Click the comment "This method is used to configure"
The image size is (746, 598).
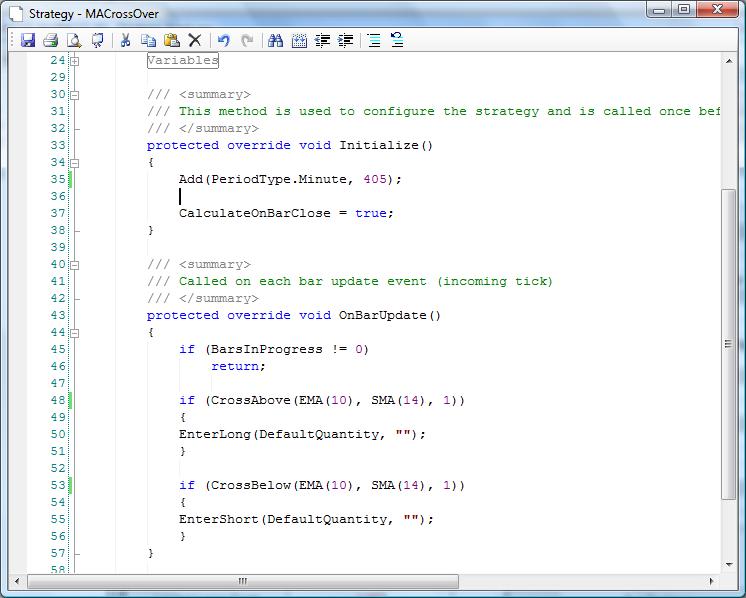tap(306, 111)
